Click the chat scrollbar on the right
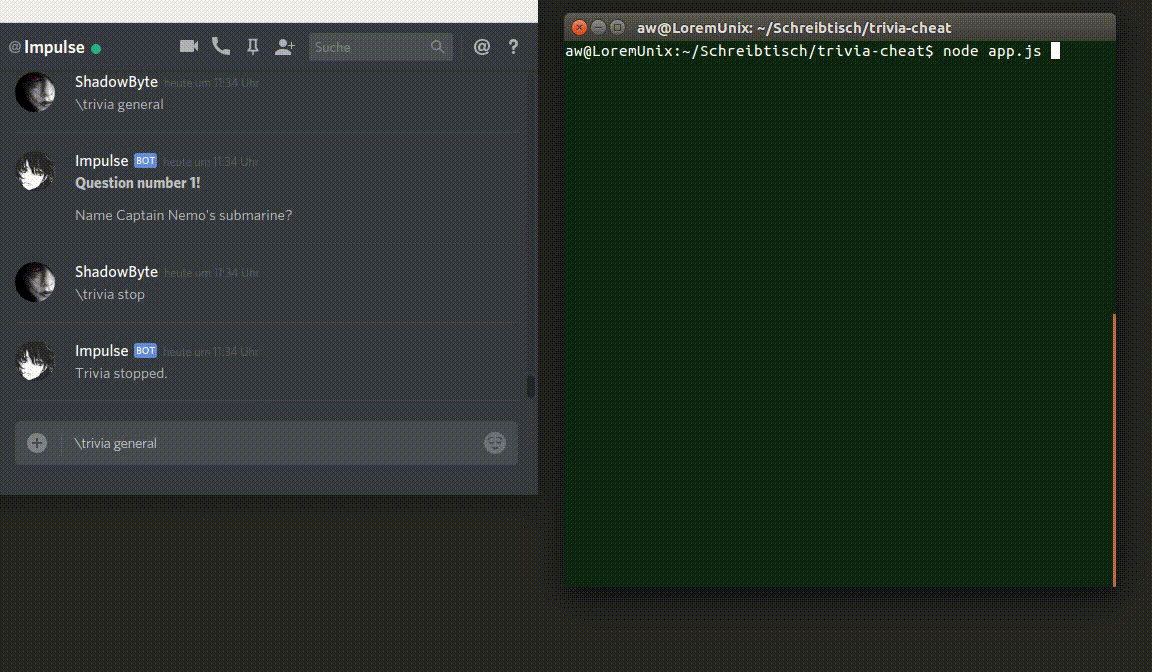 531,385
